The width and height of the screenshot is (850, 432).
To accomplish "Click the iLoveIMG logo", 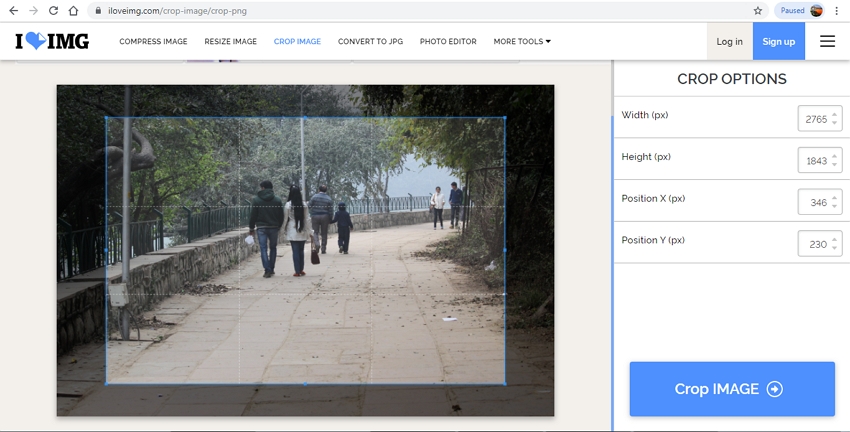I will tap(51, 41).
